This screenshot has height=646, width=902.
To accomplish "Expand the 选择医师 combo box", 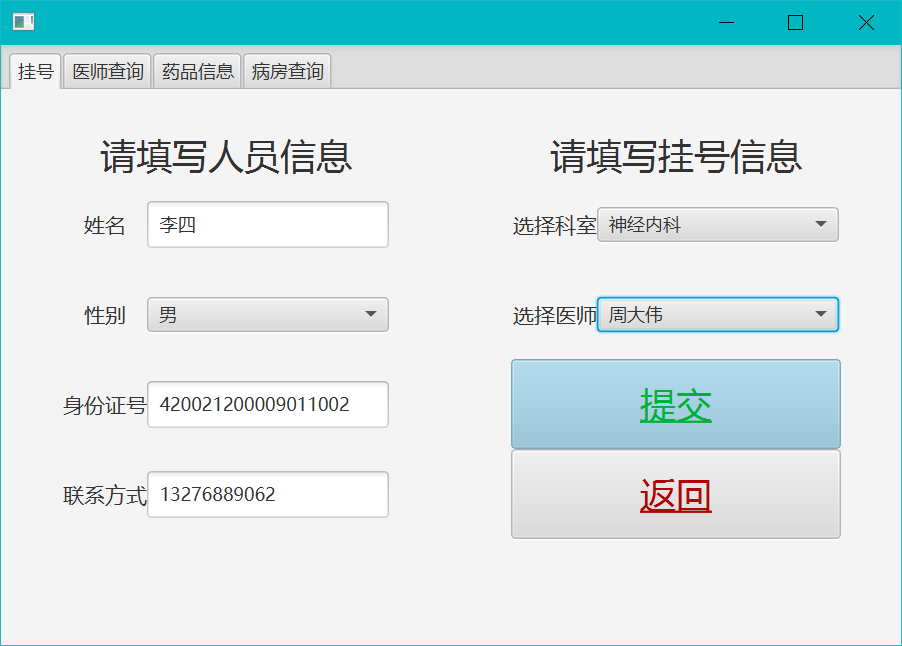I will pyautogui.click(x=717, y=315).
